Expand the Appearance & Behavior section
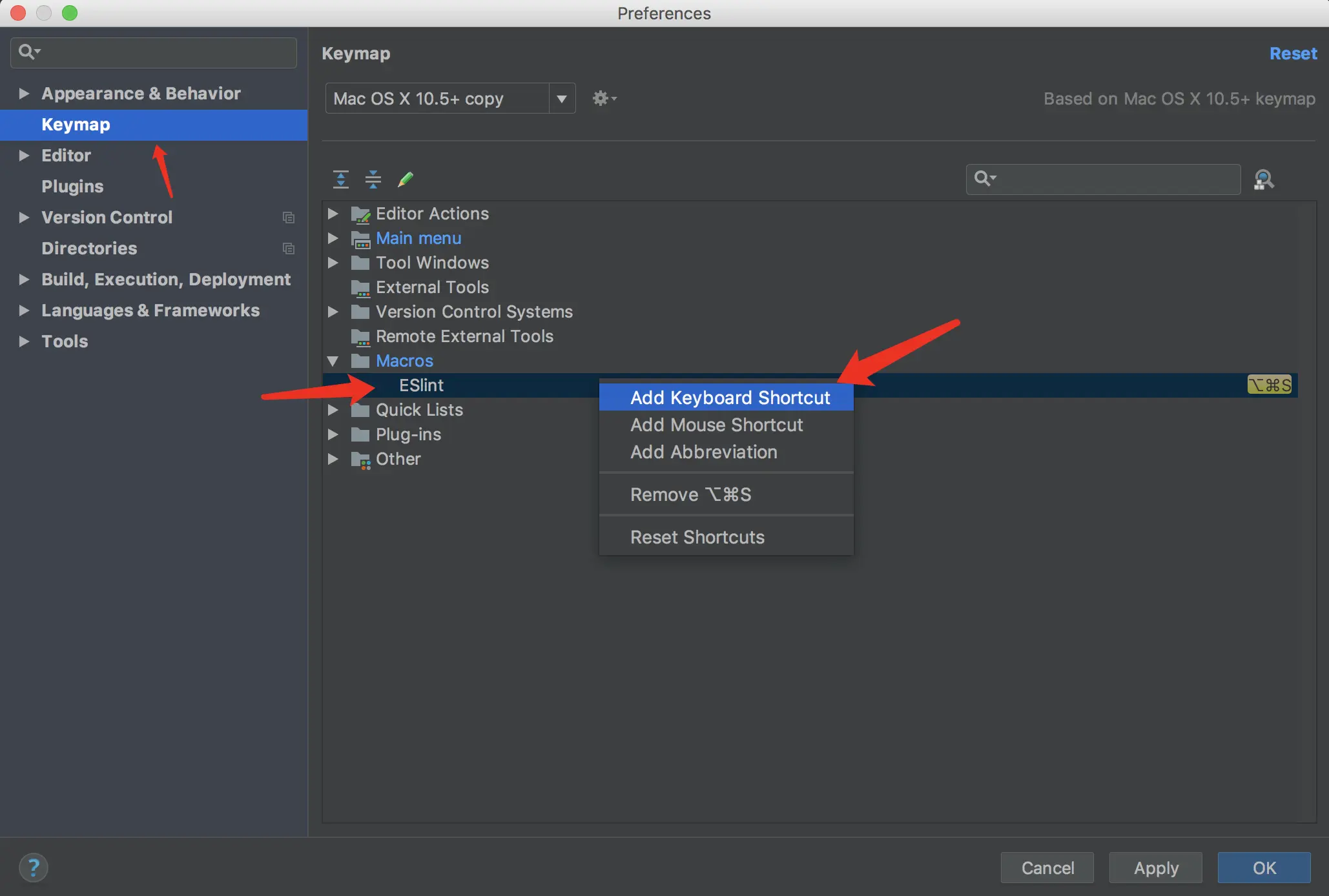Screen dimensions: 1329x896 (24, 94)
